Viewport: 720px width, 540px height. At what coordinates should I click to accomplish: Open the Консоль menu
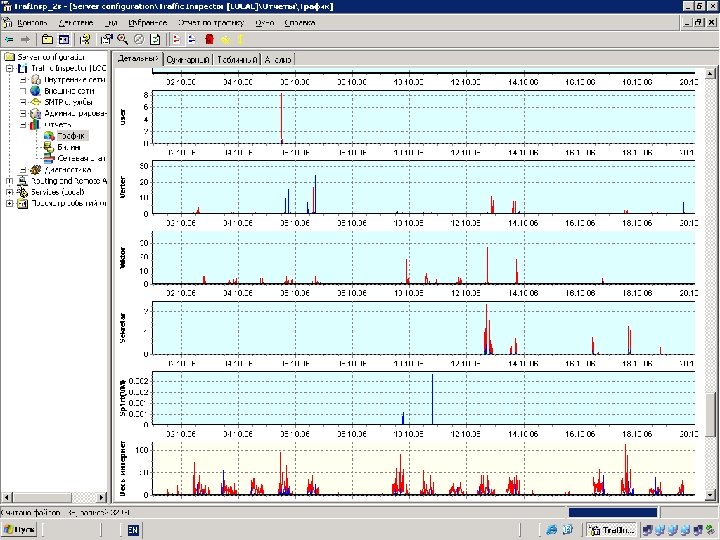coord(32,21)
